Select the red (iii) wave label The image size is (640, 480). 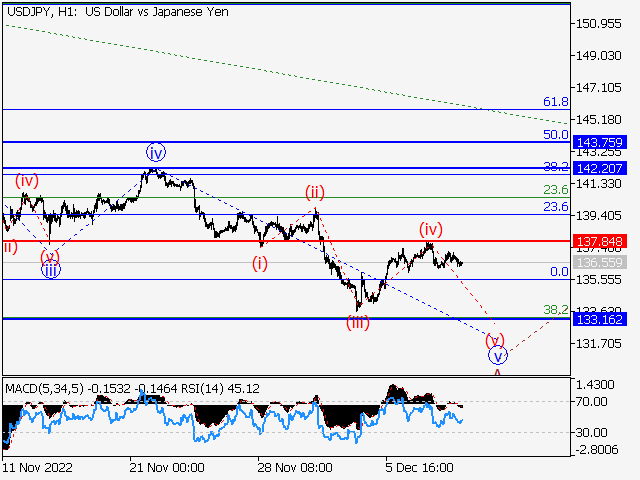point(358,322)
